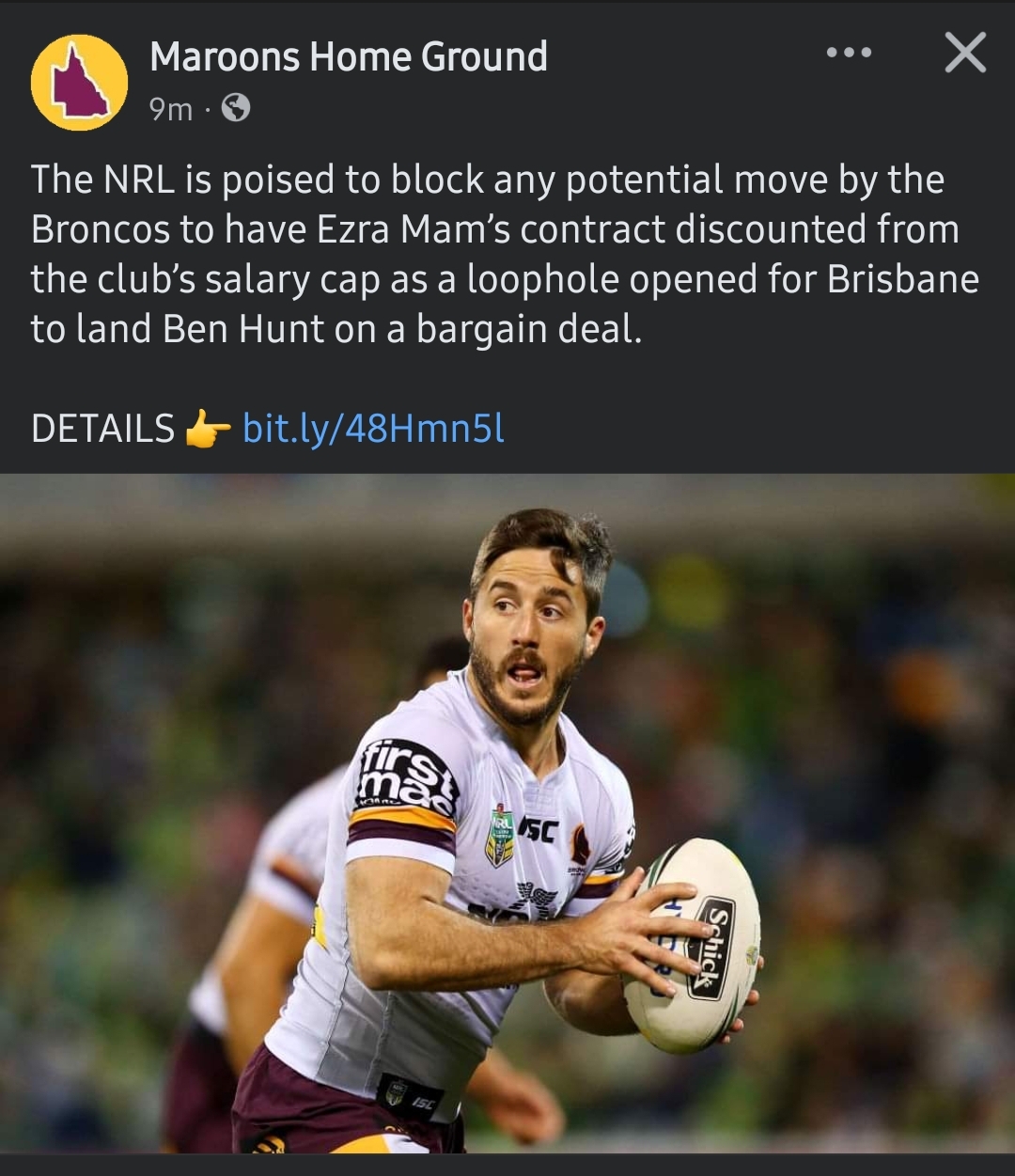Click the NRL shield badge on the jersey
The image size is (1015, 1176).
click(499, 836)
